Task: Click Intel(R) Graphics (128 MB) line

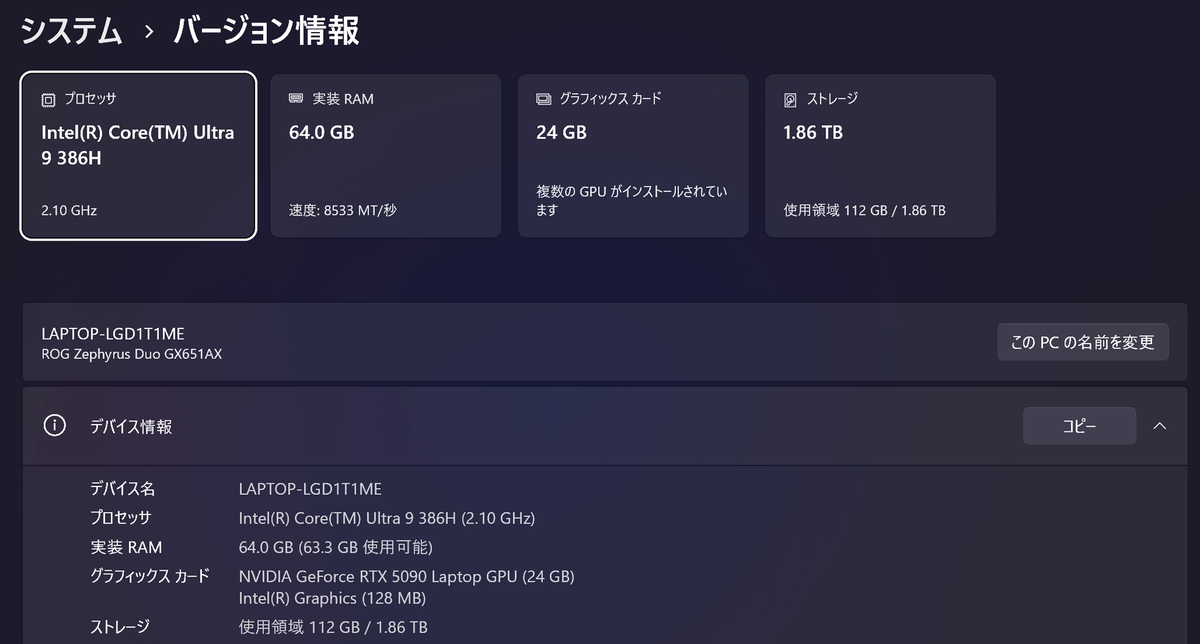Action: point(332,598)
